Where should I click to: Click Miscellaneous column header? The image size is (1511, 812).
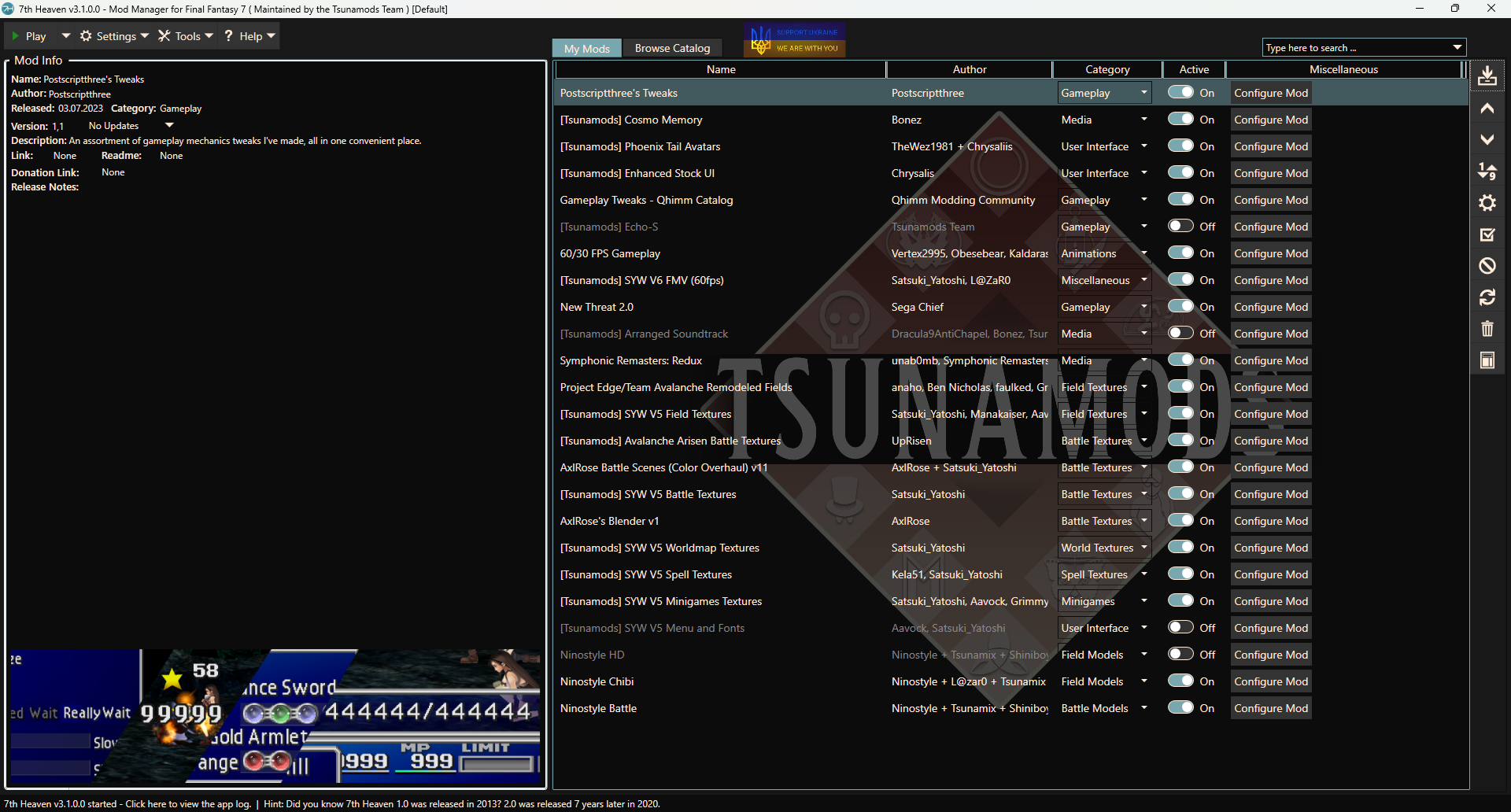[1343, 69]
